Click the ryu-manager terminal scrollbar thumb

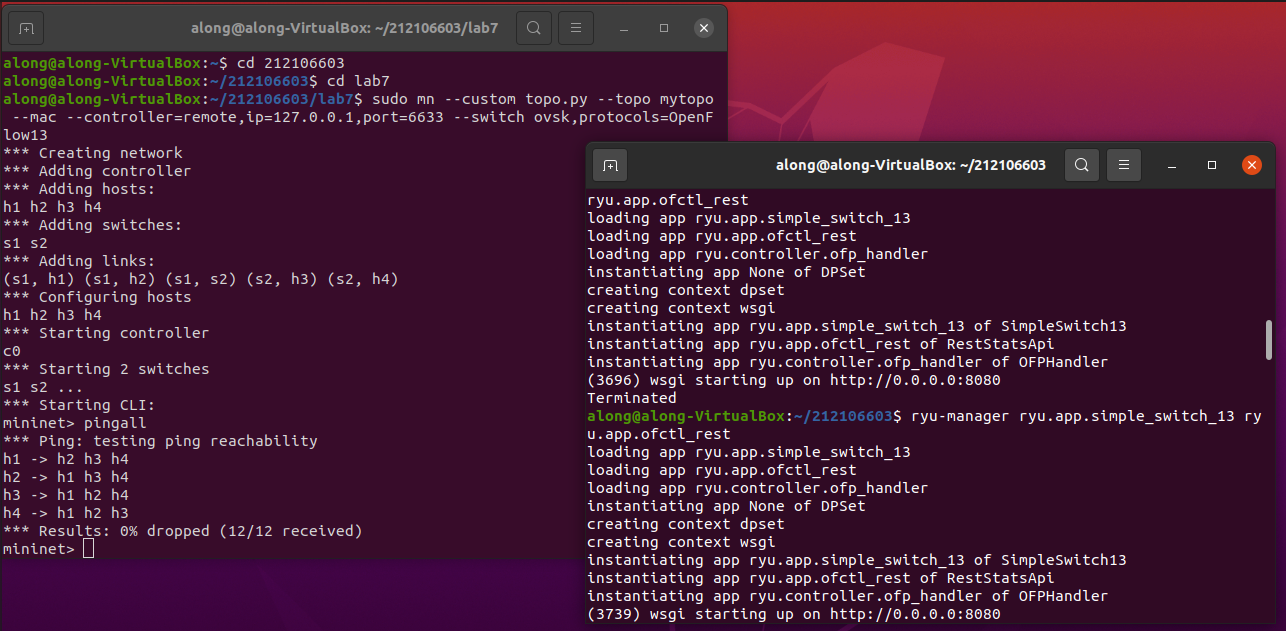click(1269, 340)
